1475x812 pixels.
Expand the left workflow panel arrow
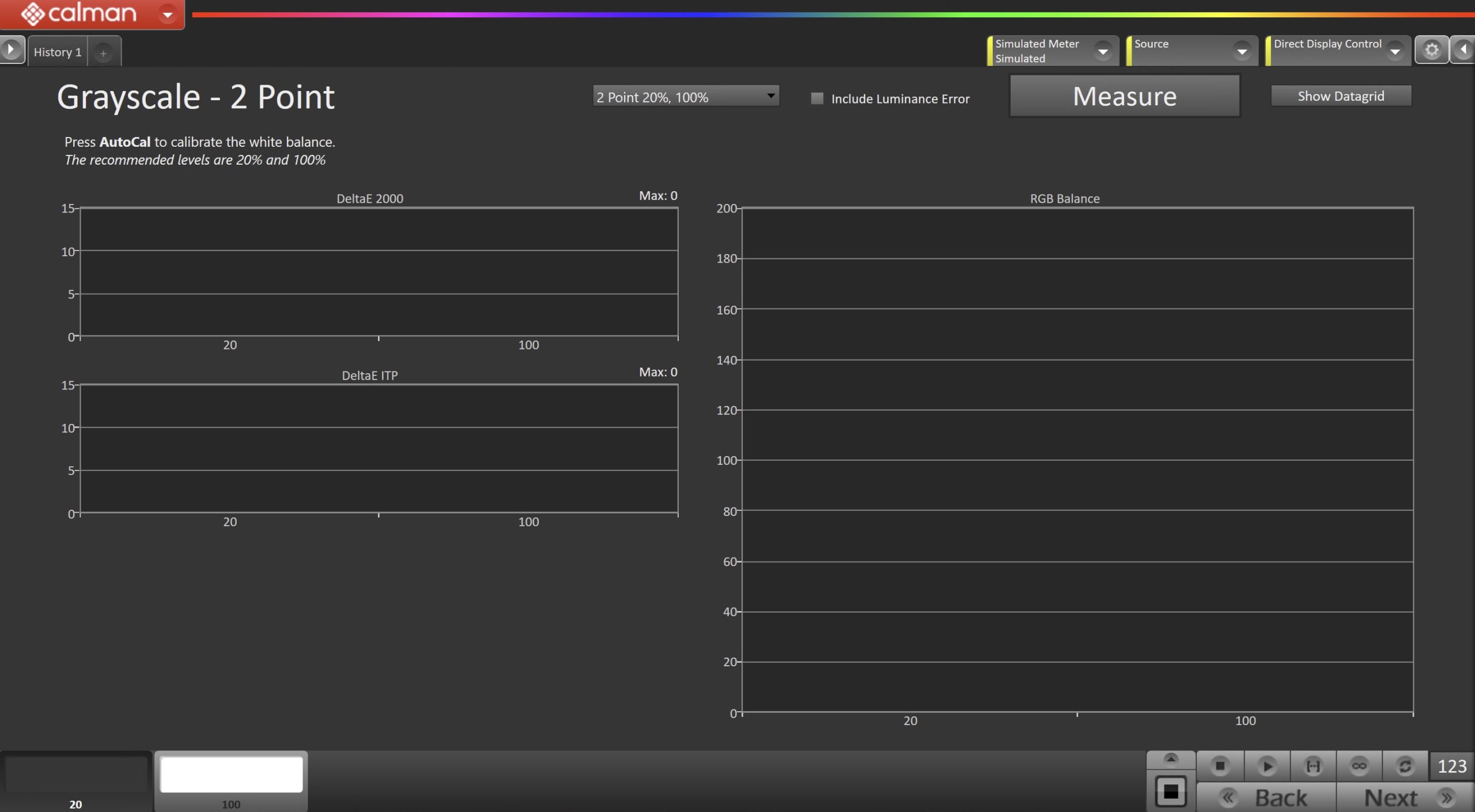click(x=11, y=50)
